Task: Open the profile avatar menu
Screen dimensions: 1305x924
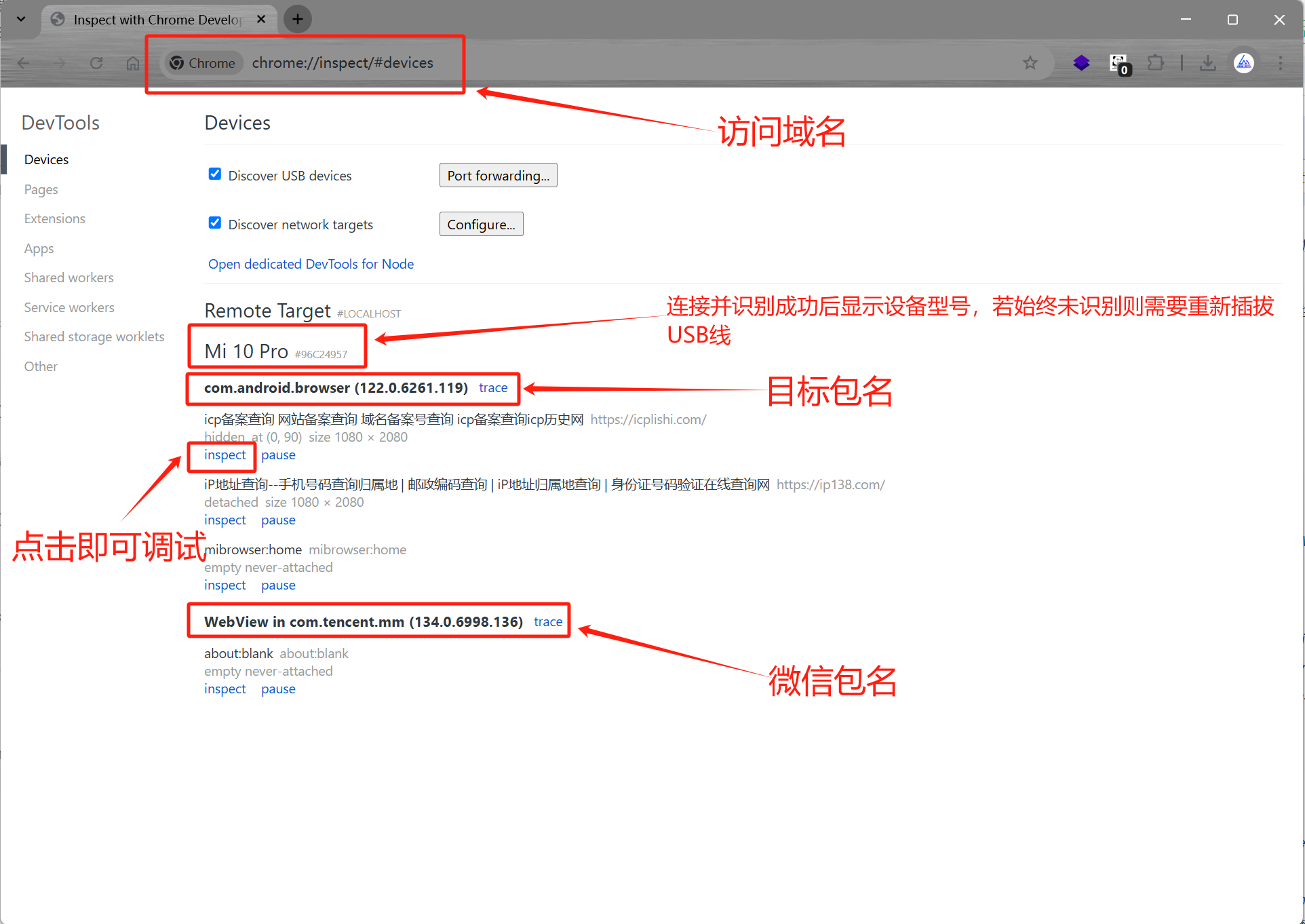Action: pos(1244,63)
